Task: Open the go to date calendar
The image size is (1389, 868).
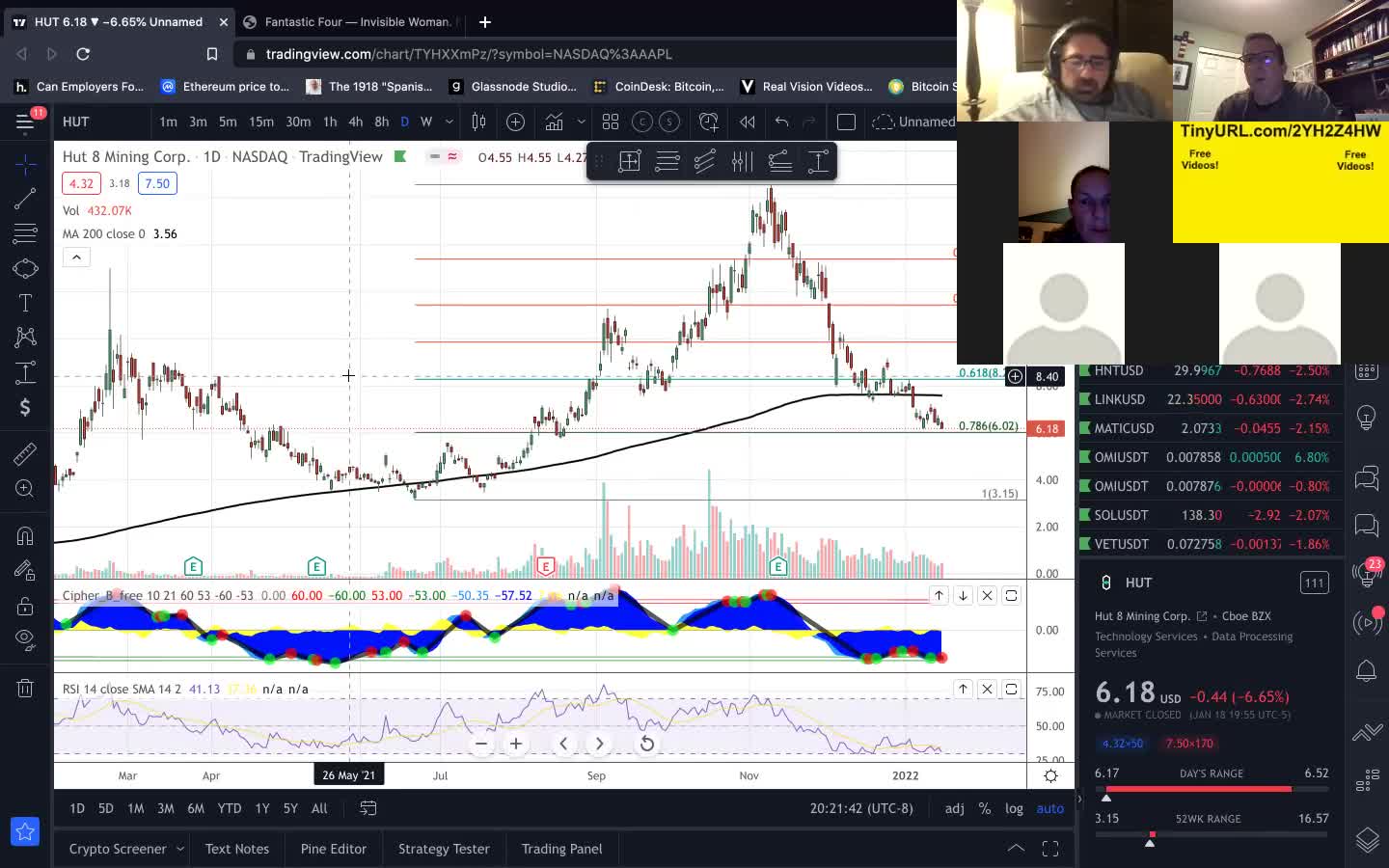Action: (368, 808)
